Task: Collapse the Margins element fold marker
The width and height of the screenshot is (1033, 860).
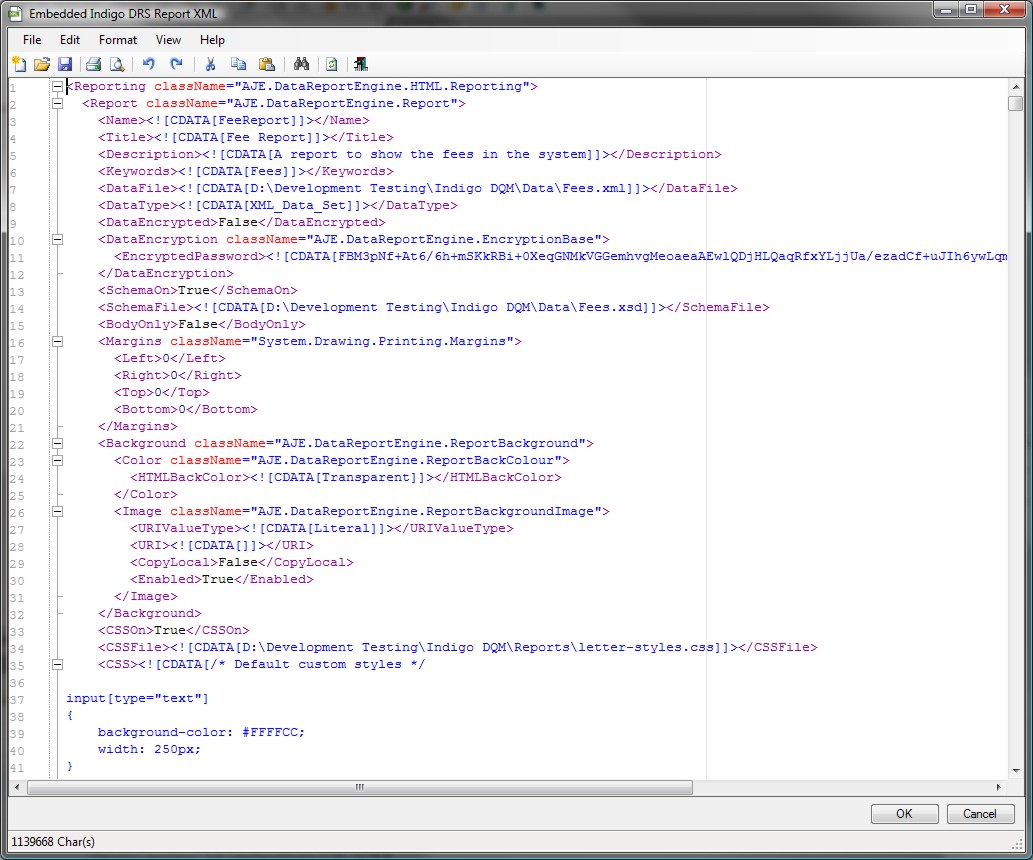Action: point(57,342)
